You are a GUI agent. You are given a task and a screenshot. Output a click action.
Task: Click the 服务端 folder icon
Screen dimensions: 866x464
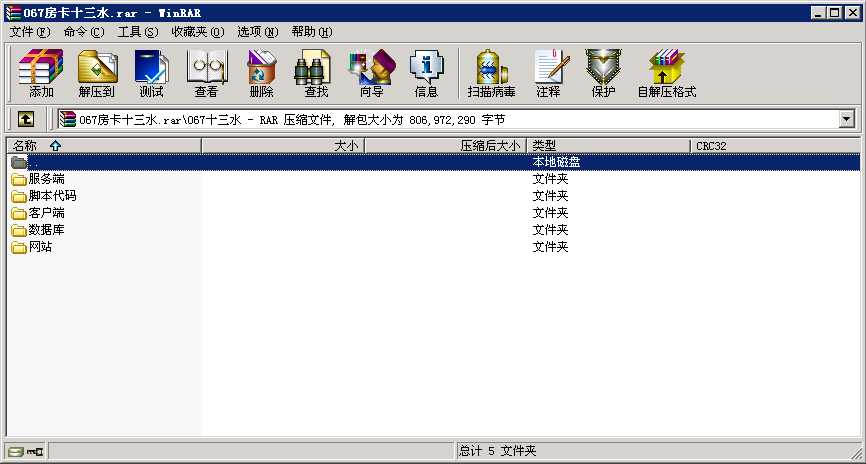click(x=19, y=179)
